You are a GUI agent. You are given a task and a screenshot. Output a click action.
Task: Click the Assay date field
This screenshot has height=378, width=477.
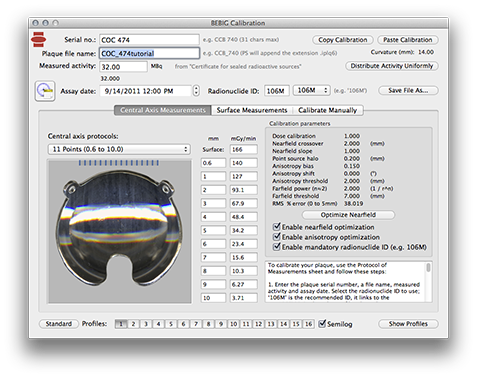[146, 91]
